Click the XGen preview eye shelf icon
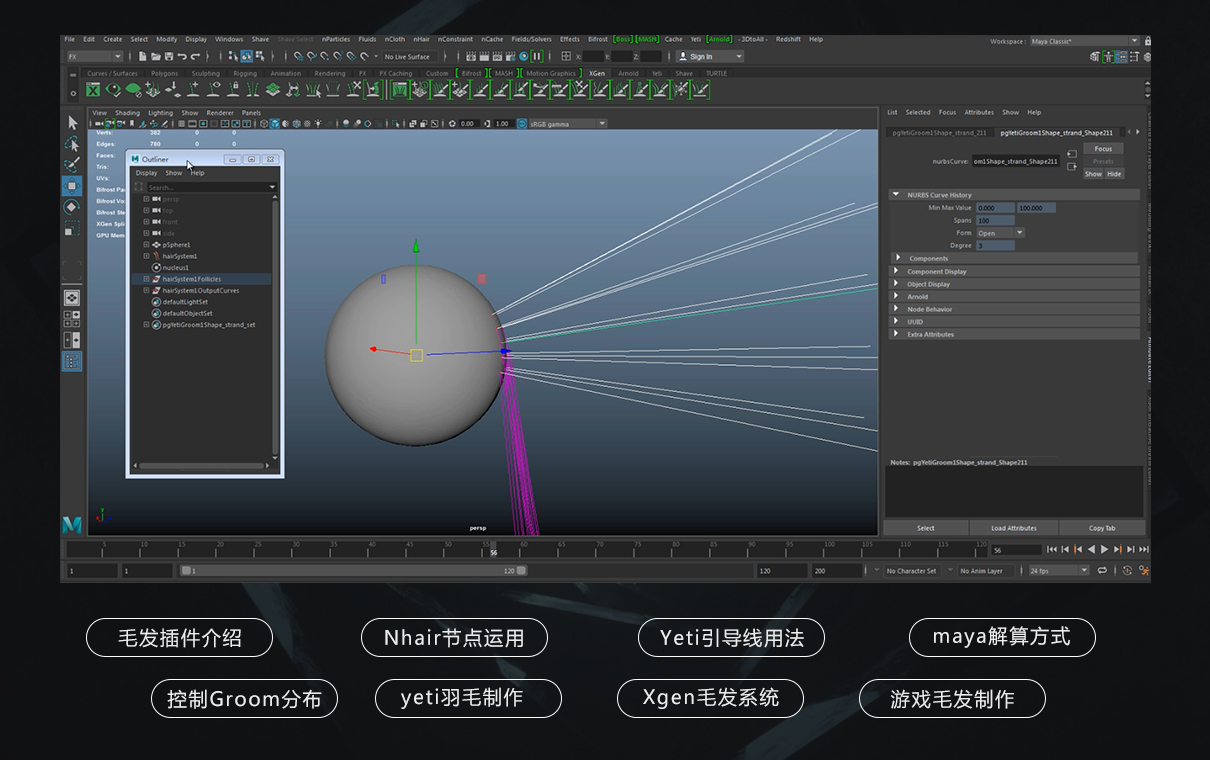Viewport: 1210px width, 760px height. 113,90
